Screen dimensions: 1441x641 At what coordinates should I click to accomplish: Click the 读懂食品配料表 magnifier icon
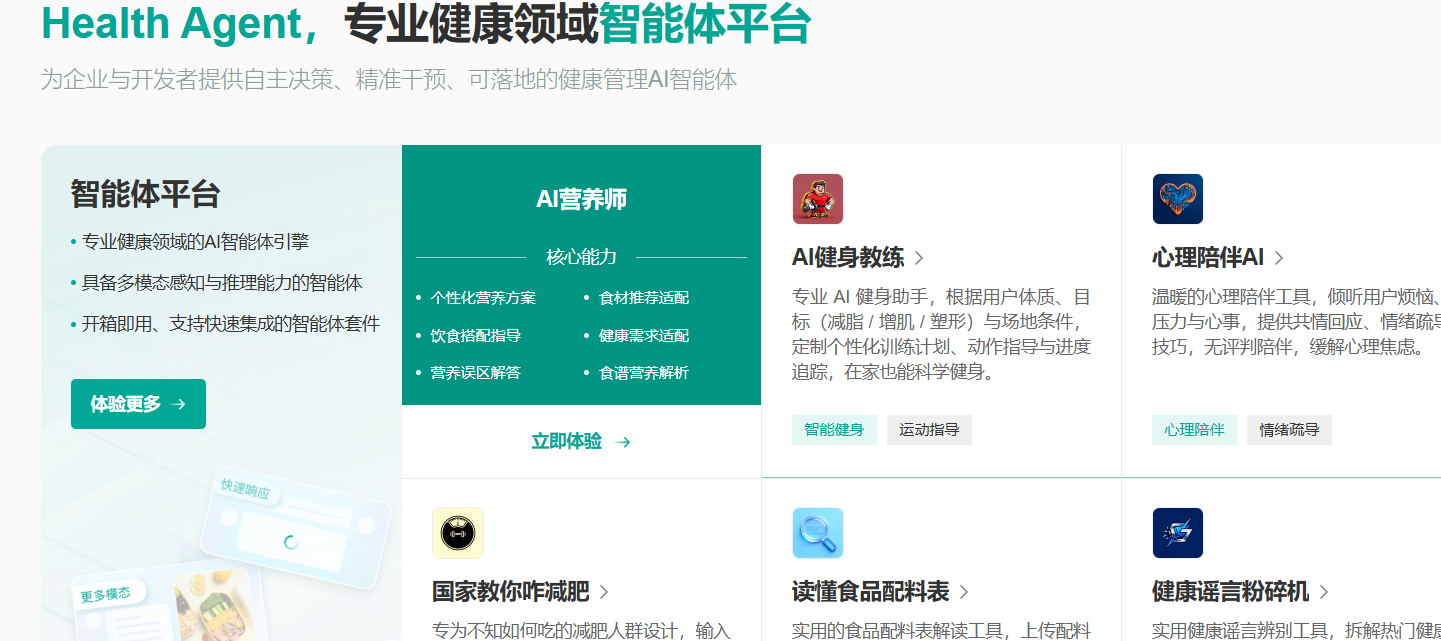[817, 533]
